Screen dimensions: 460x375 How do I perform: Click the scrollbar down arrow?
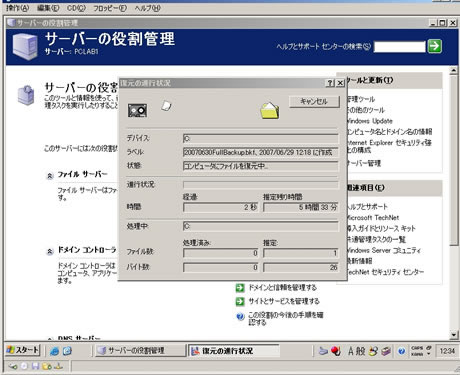[x=453, y=335]
